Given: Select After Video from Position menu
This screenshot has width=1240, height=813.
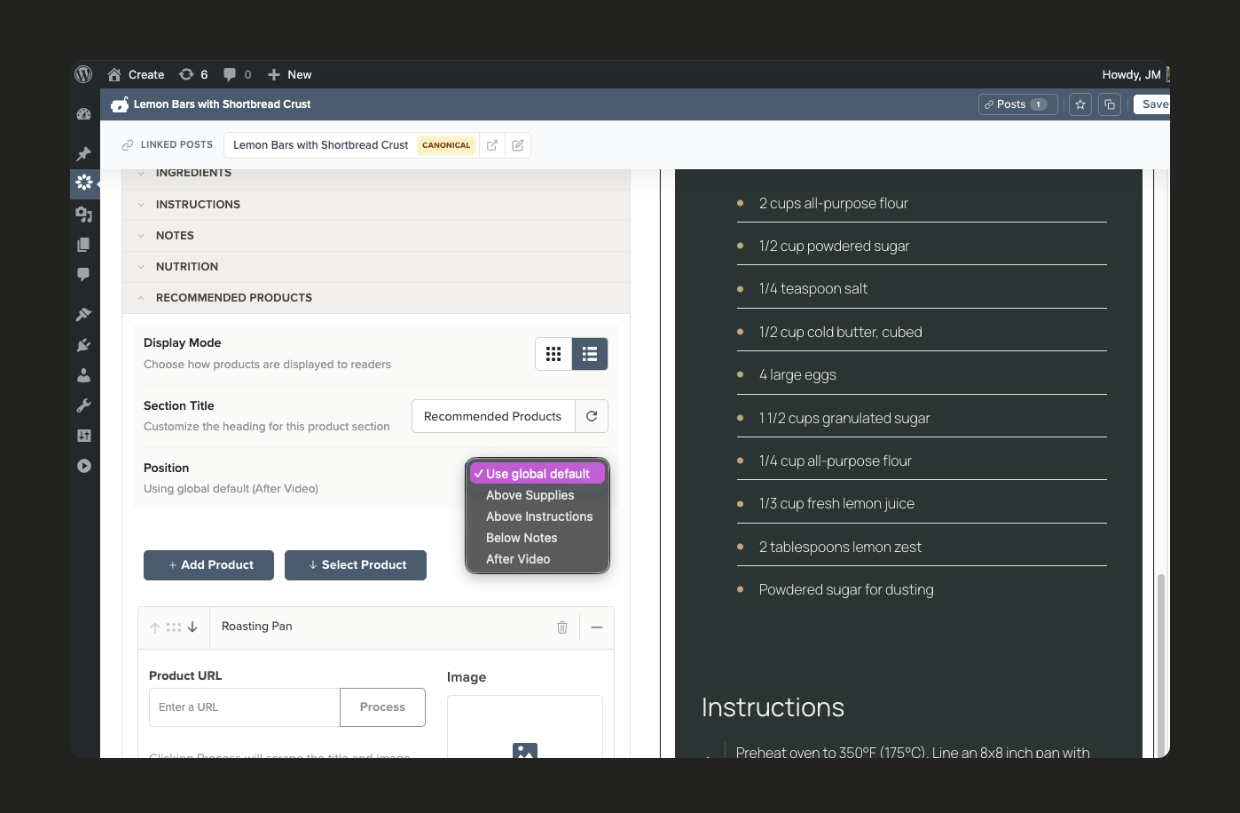Looking at the screenshot, I should tap(518, 558).
